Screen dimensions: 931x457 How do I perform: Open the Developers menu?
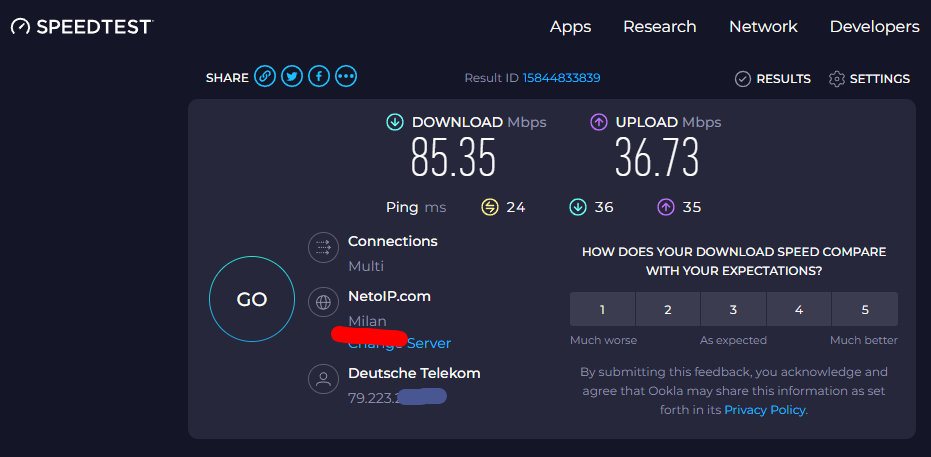(875, 27)
